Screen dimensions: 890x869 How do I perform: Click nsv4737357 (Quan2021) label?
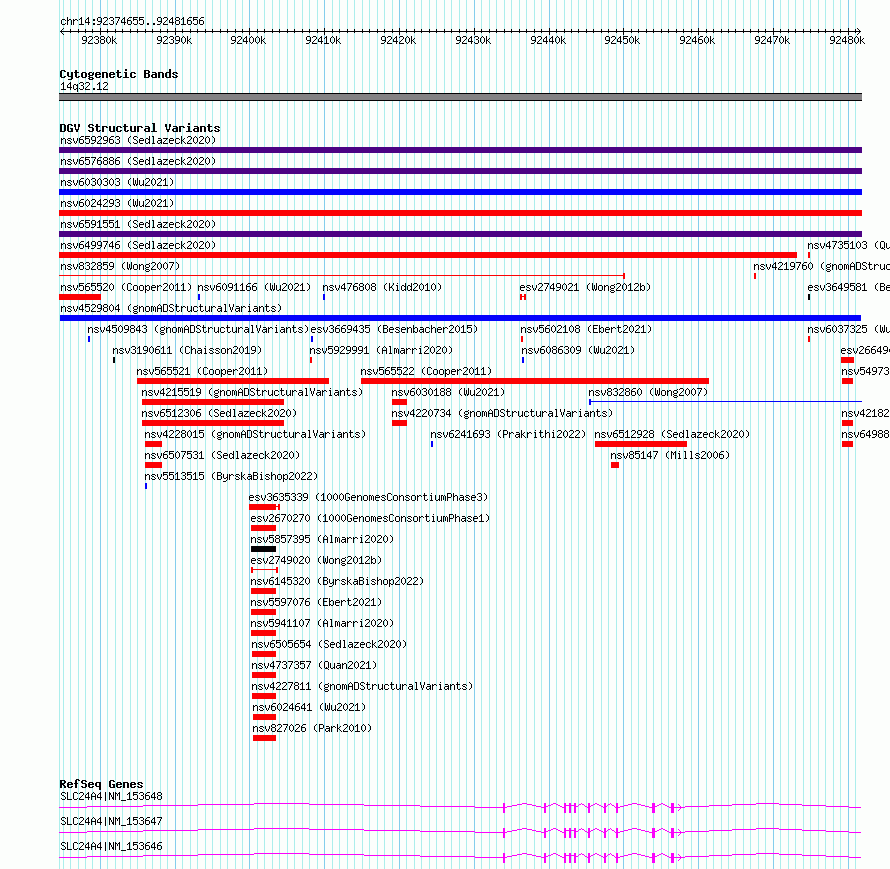[314, 665]
